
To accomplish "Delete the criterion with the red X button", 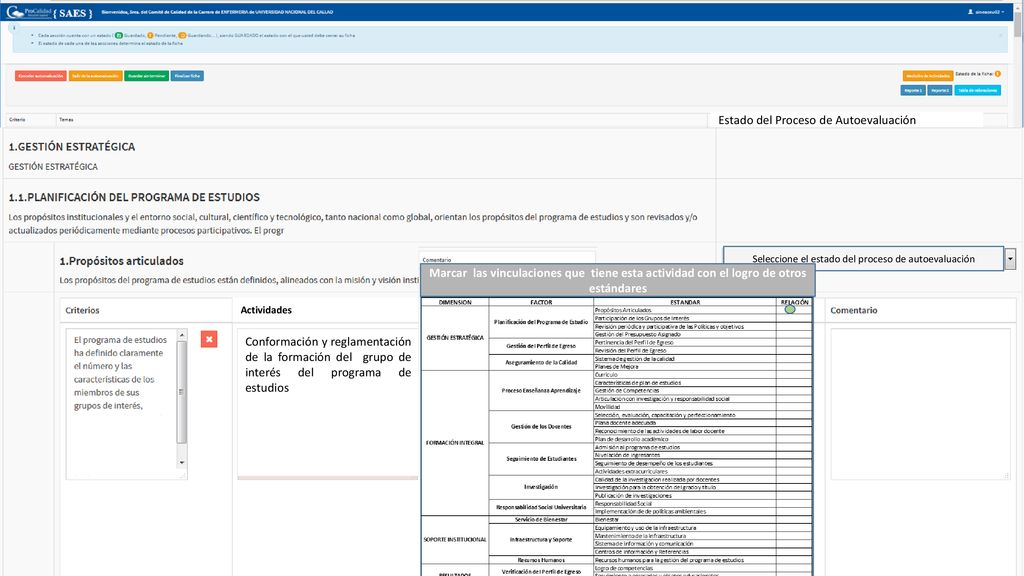I will tap(209, 339).
